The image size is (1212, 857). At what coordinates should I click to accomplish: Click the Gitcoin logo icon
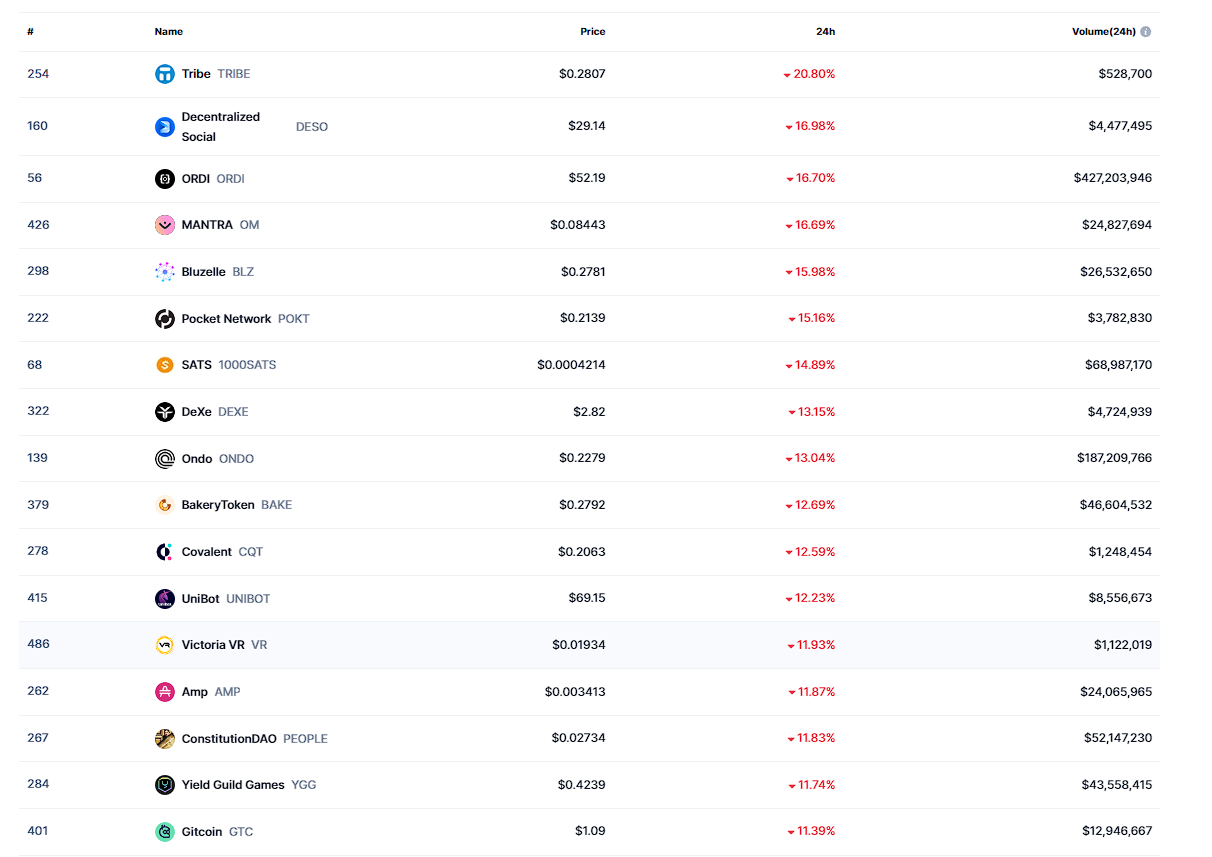coord(165,832)
